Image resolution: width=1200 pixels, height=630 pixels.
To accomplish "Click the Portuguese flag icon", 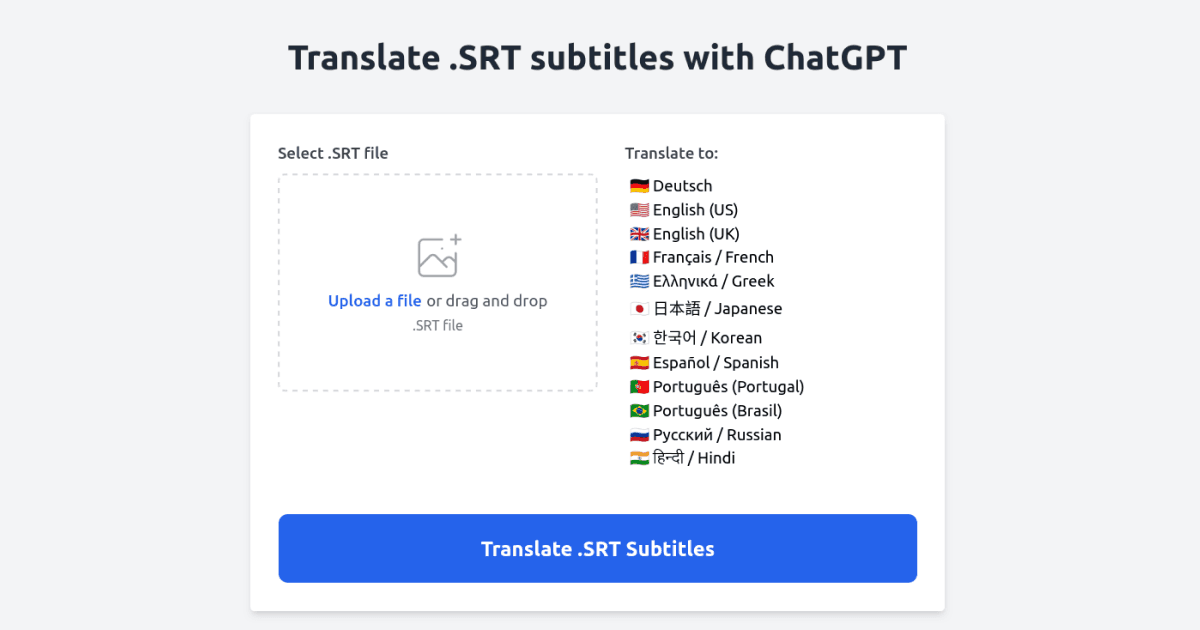I will click(x=640, y=387).
